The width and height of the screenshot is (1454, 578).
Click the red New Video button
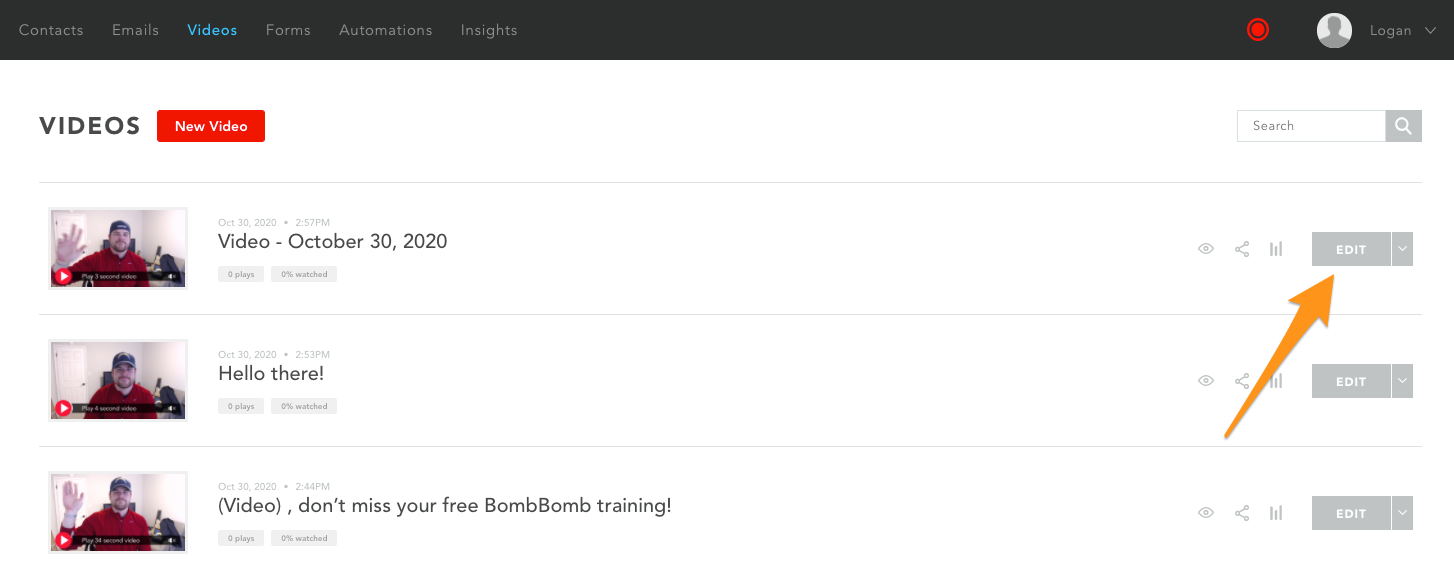[211, 126]
